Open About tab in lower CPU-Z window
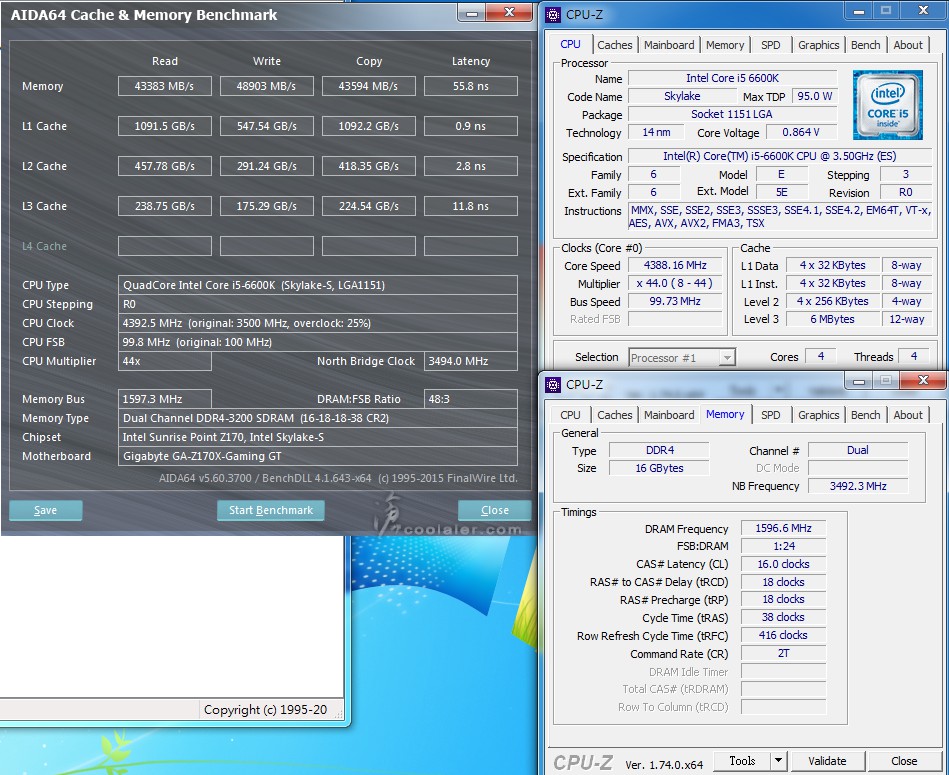The image size is (949, 775). (908, 415)
